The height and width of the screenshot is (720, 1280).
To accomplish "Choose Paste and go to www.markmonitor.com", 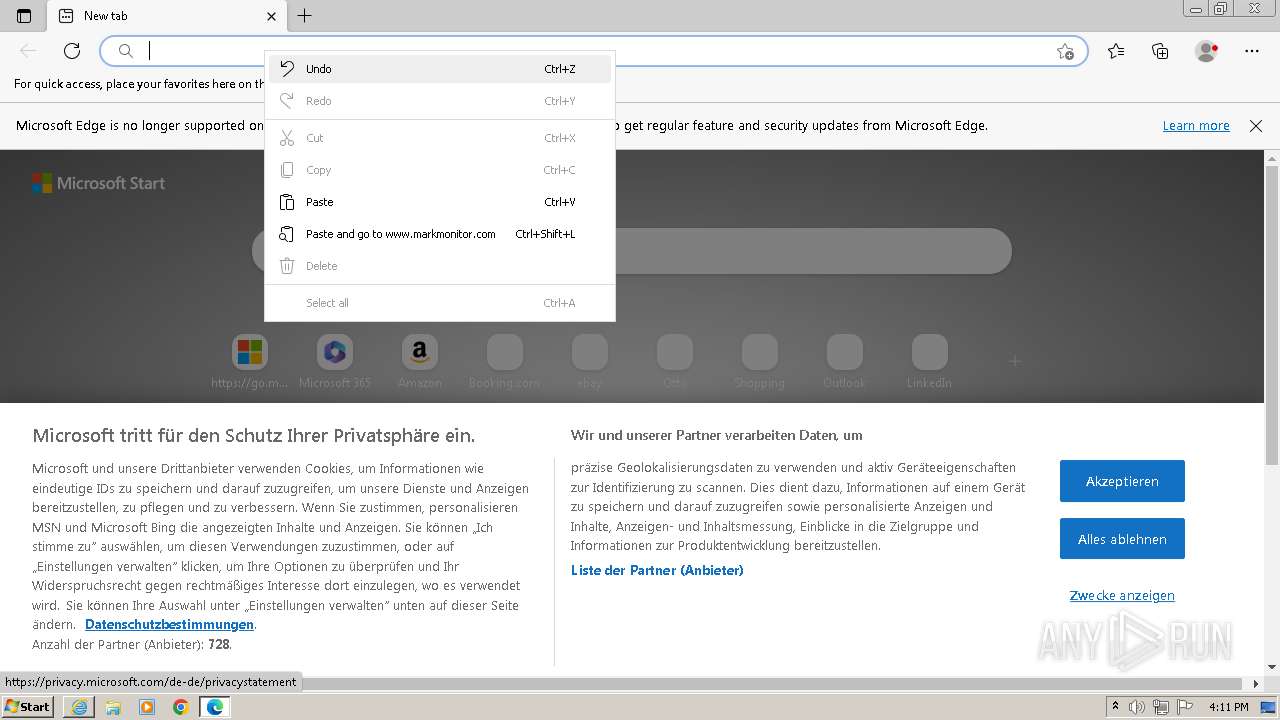I will coord(440,234).
